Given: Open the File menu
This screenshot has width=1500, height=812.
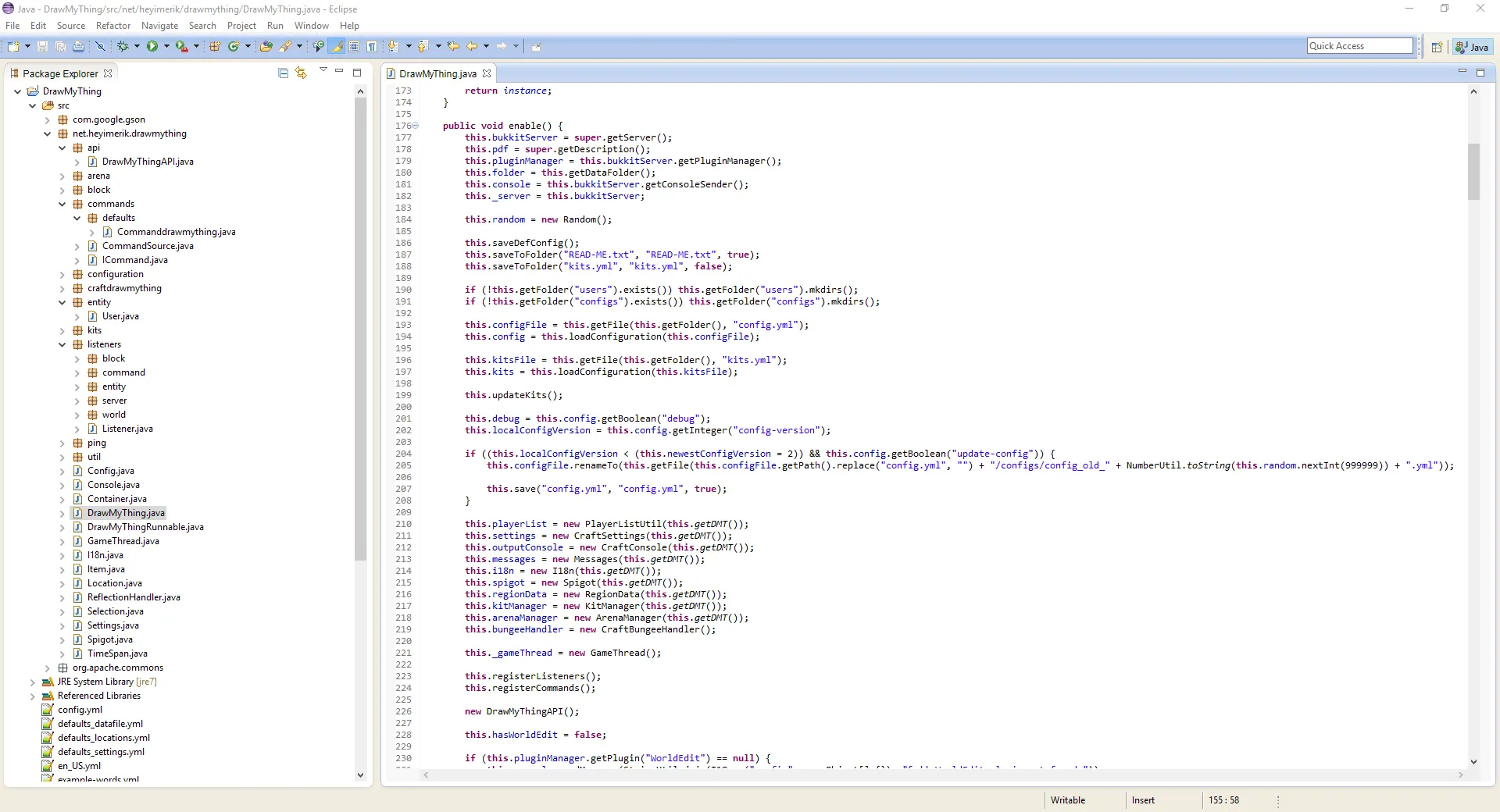Looking at the screenshot, I should (12, 26).
